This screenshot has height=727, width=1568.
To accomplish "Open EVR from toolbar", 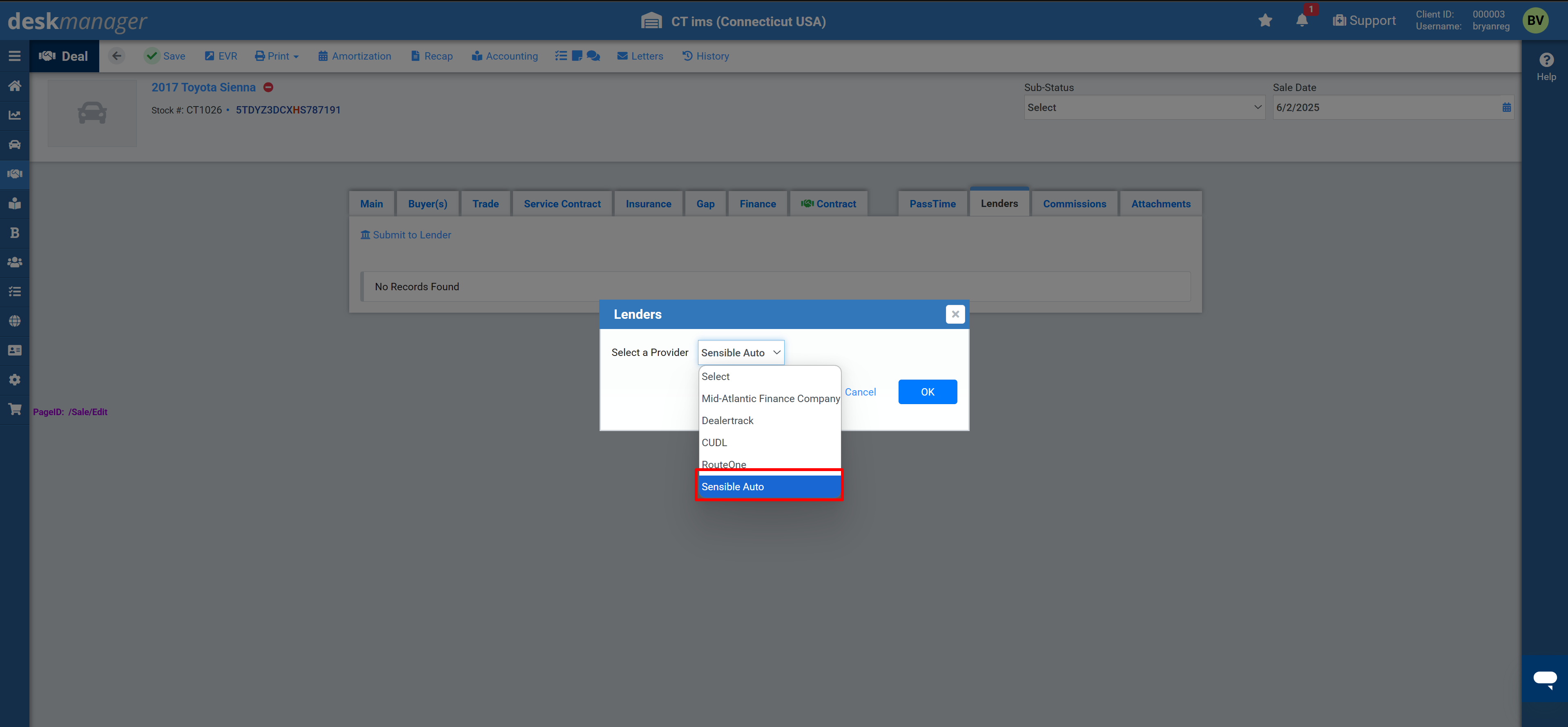I will click(x=221, y=56).
